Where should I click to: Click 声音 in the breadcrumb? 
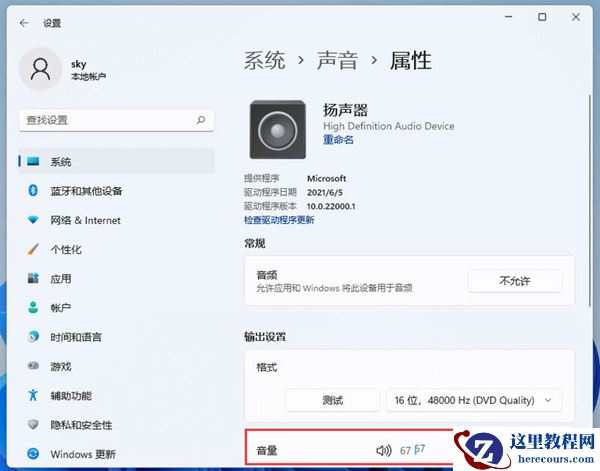[x=337, y=60]
